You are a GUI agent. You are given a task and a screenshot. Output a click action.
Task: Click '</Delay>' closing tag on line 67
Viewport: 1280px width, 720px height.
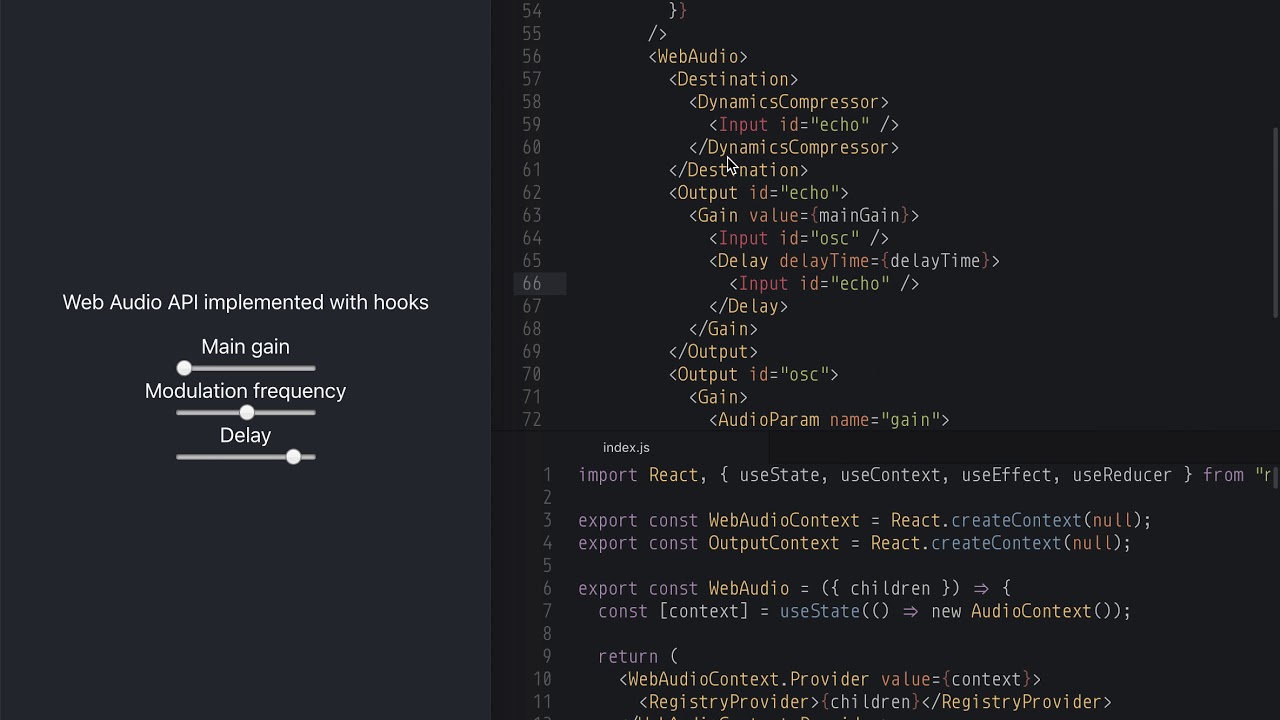[x=749, y=307]
